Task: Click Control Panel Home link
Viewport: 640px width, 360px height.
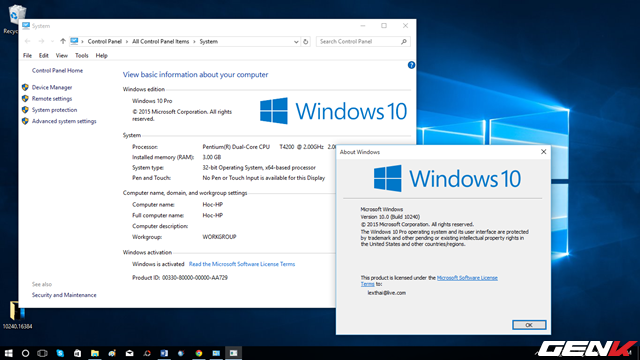Action: click(58, 71)
